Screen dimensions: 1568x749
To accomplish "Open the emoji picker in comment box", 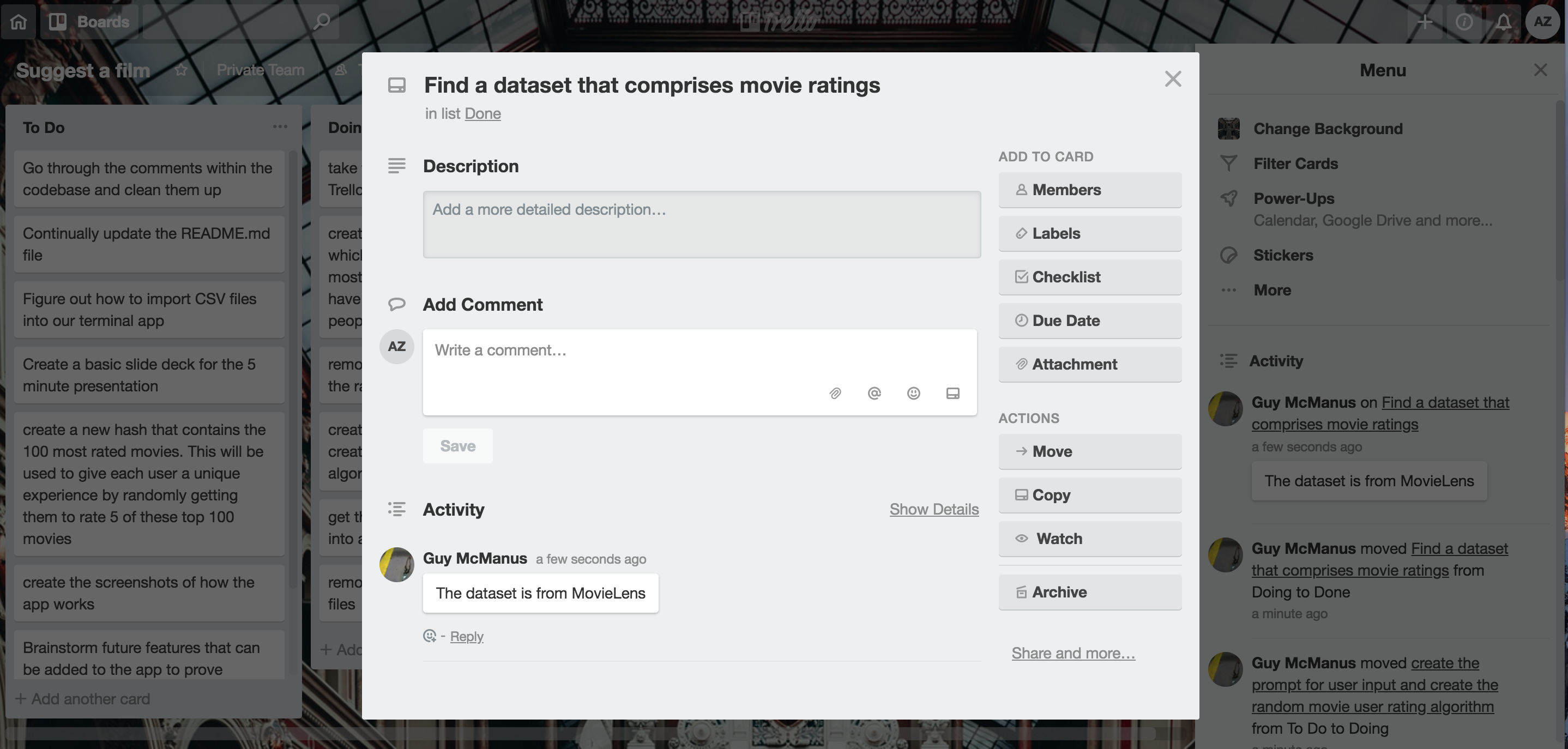I will click(913, 394).
